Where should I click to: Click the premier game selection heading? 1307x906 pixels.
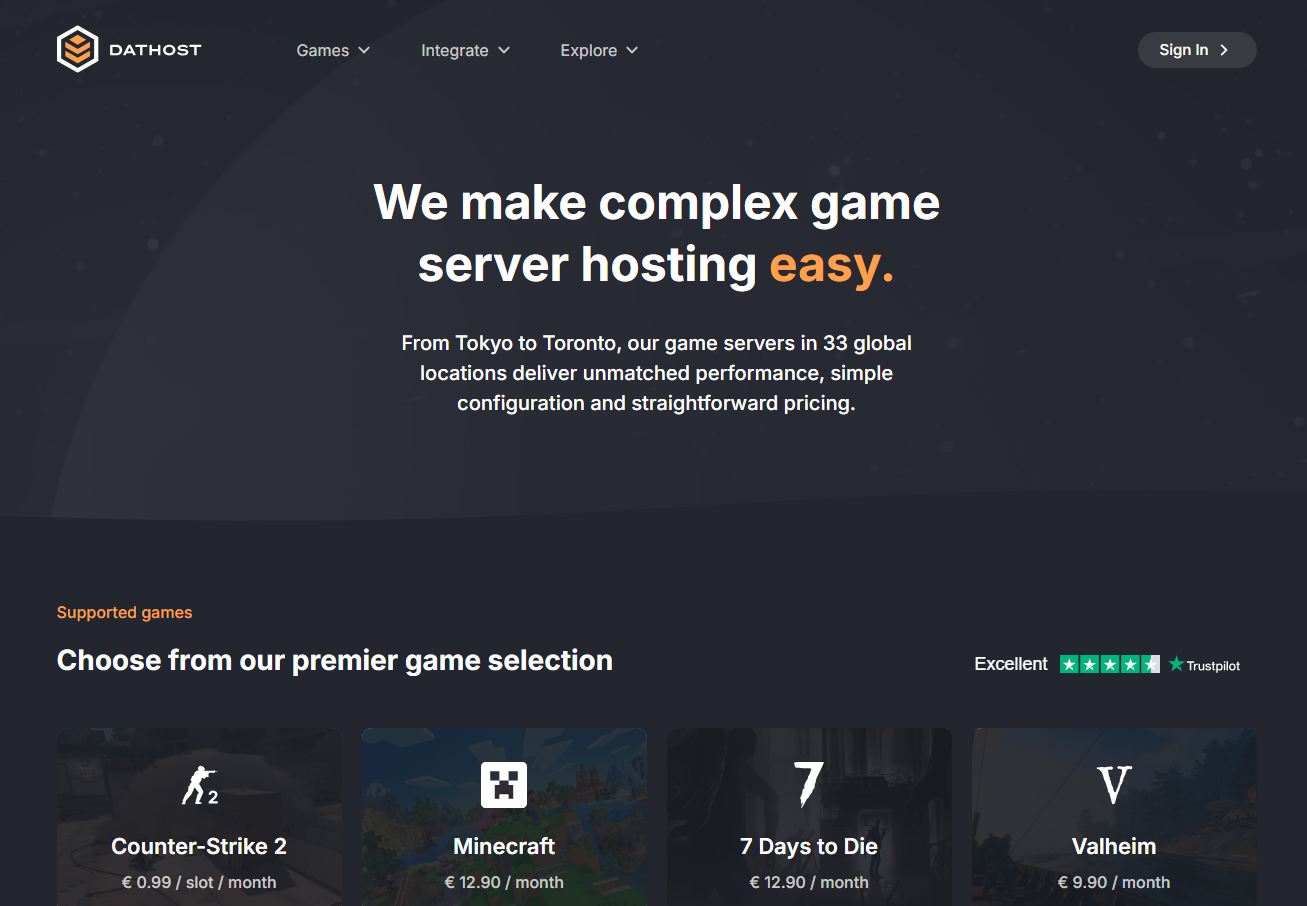(335, 660)
